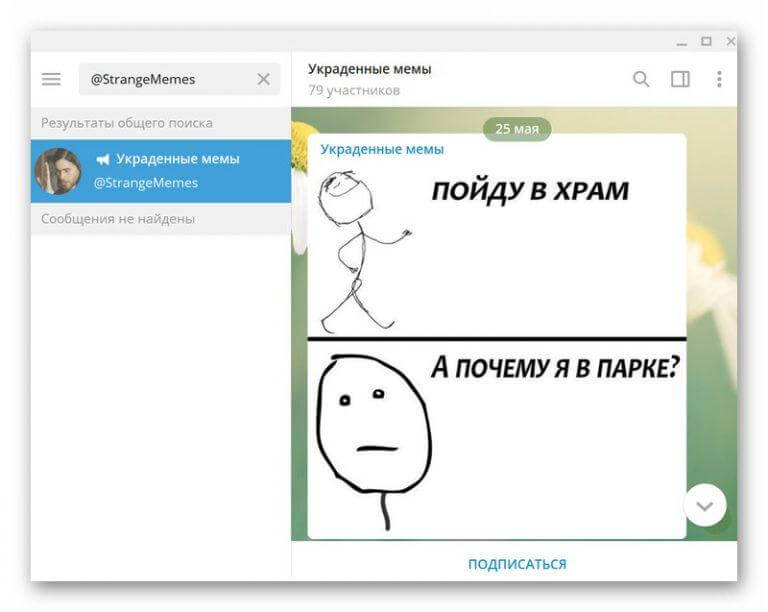Minimize the Telegram window
This screenshot has height=612, width=768.
pyautogui.click(x=681, y=41)
